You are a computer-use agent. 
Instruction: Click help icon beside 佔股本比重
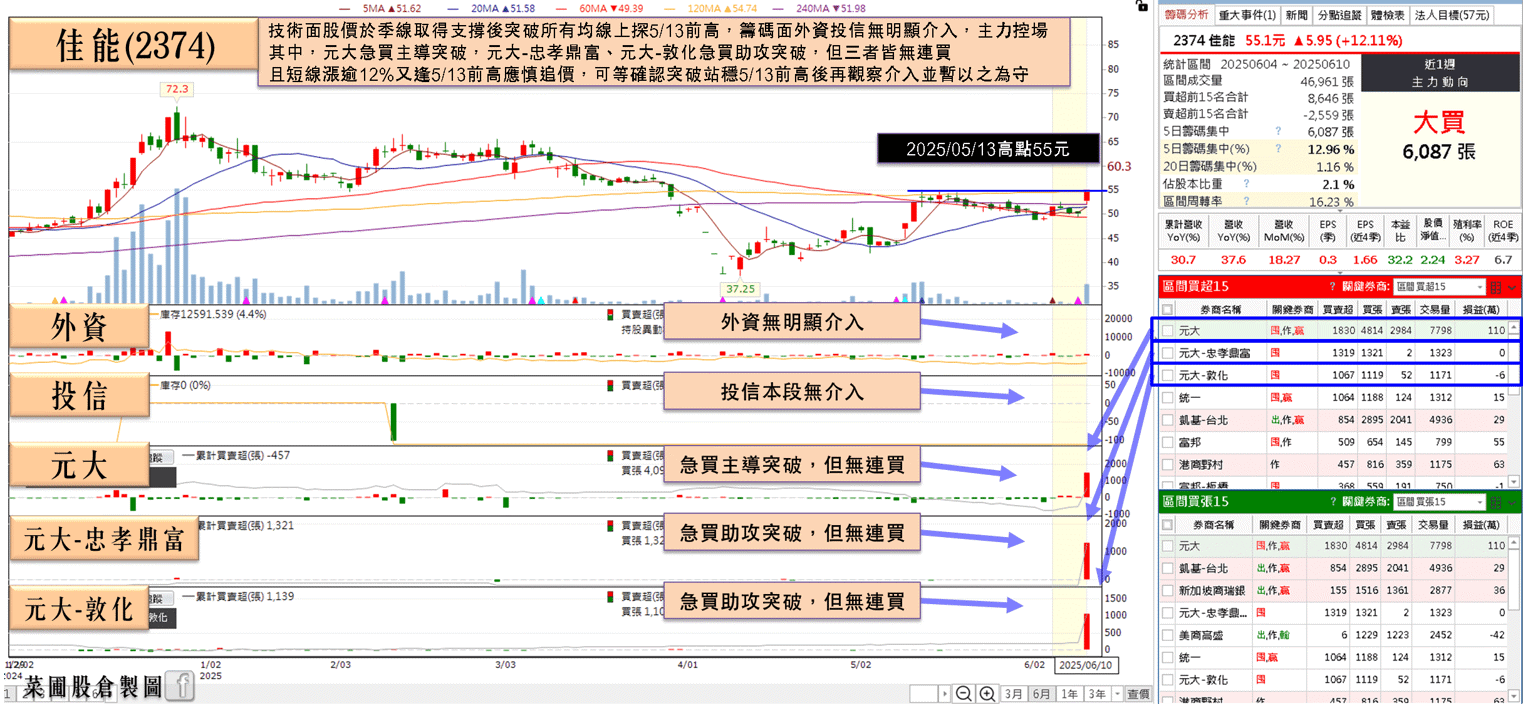1245,184
